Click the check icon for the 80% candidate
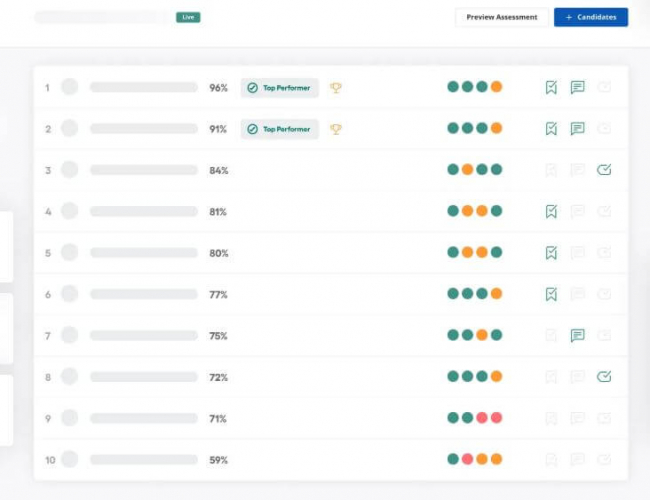The width and height of the screenshot is (650, 500). pos(604,252)
